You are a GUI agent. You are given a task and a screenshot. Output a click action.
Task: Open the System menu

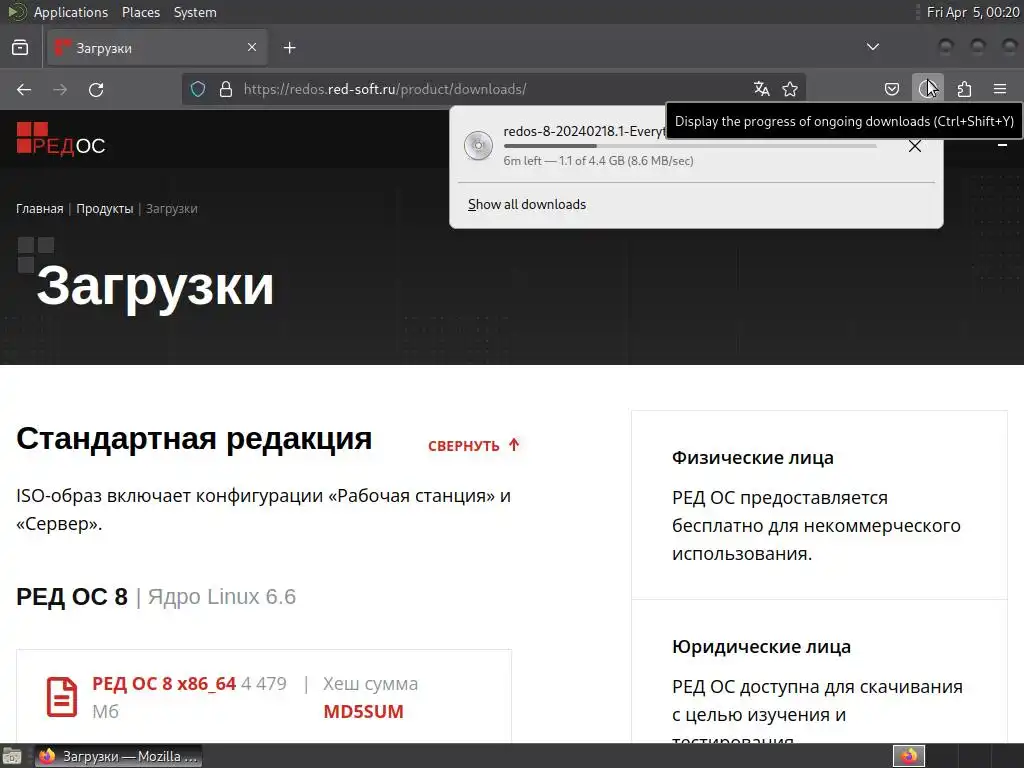point(195,12)
